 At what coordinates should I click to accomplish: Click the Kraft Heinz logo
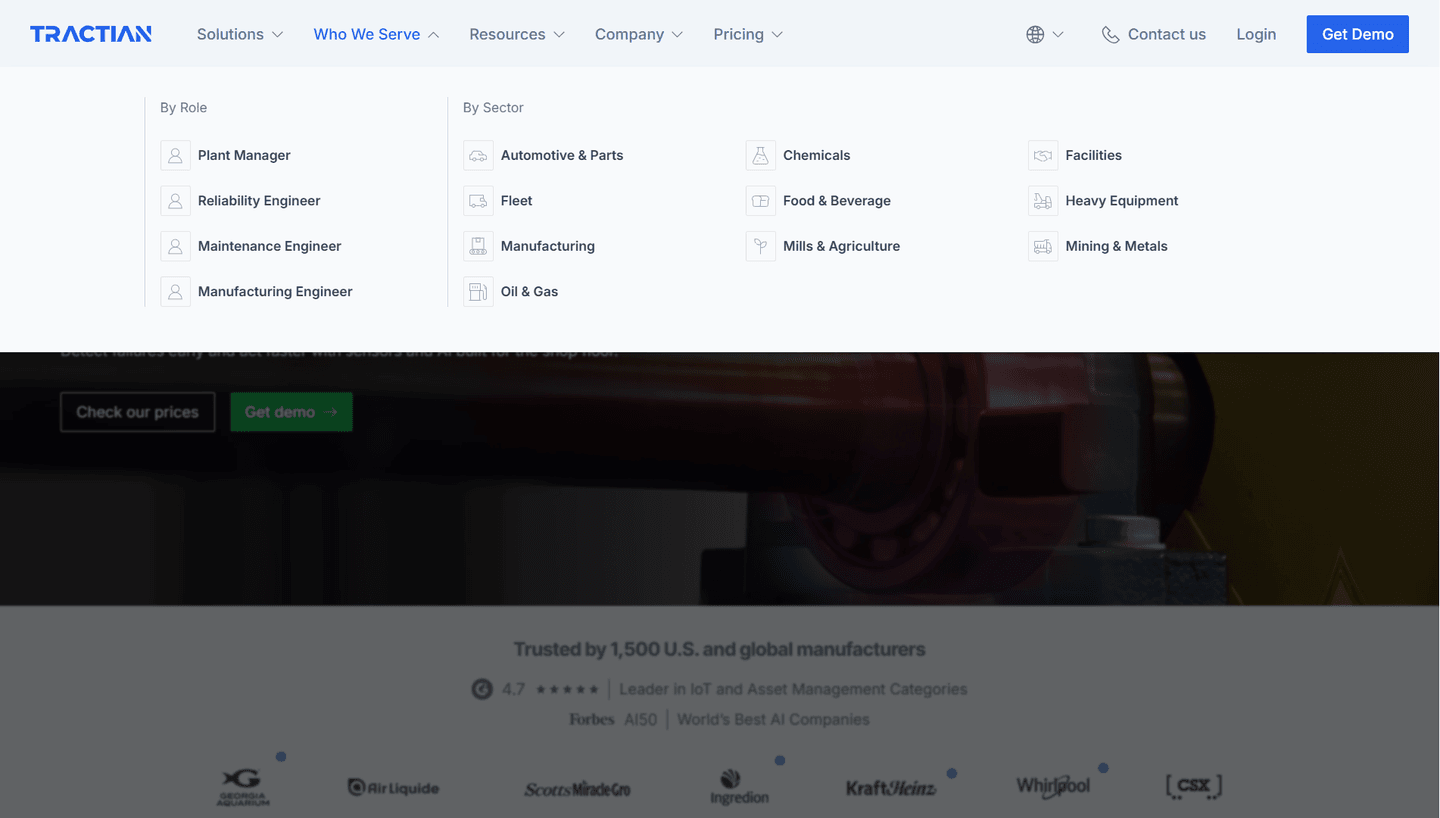point(890,788)
